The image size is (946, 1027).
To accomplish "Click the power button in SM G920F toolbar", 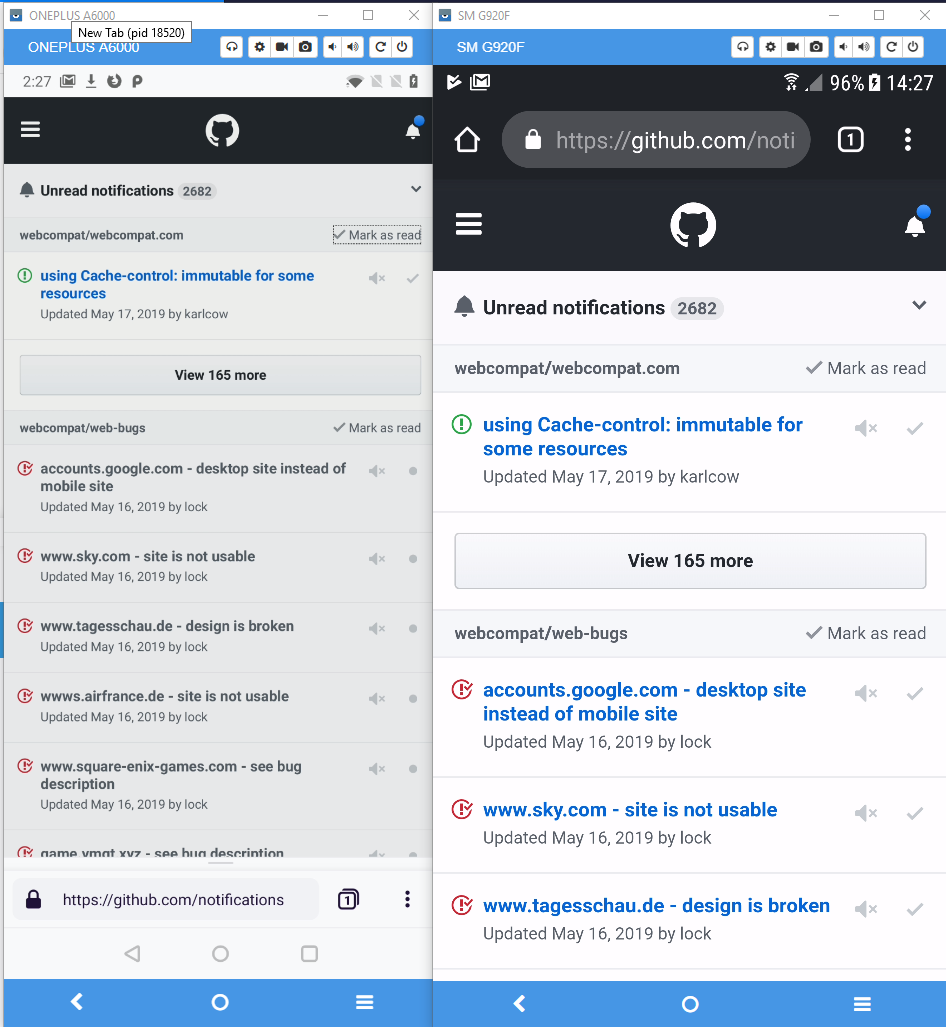I will pos(913,47).
